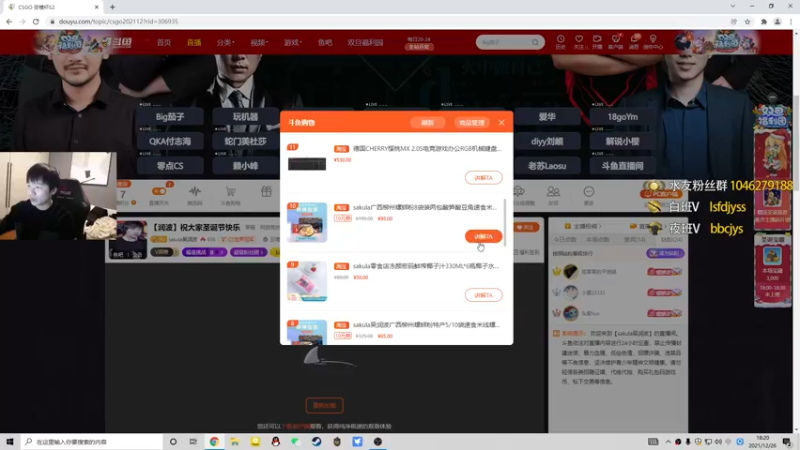This screenshot has height=450, width=800.
Task: Select the QKA付志海 streamer button
Action: coord(170,141)
